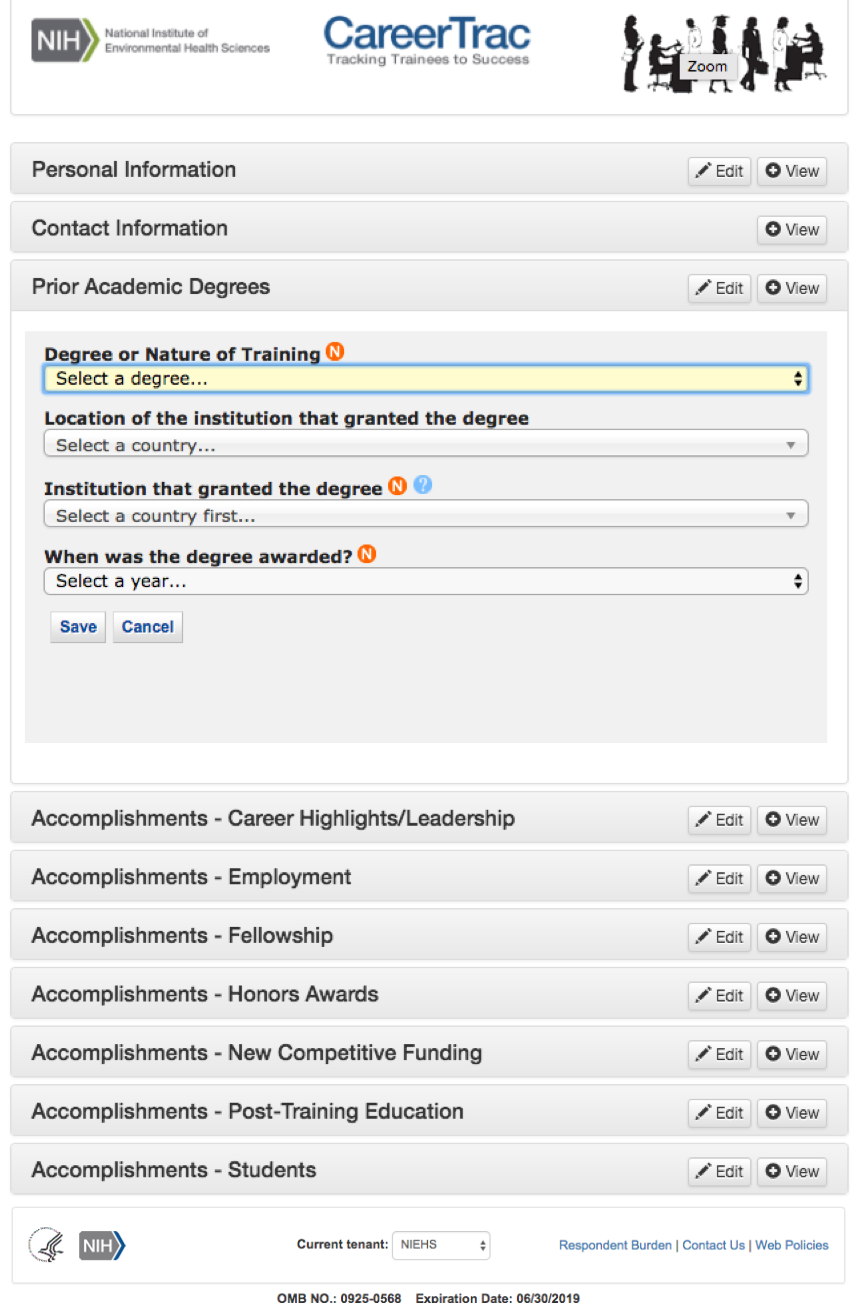Expand the Personal Information section header
This screenshot has height=1304, width=857.
pos(134,170)
